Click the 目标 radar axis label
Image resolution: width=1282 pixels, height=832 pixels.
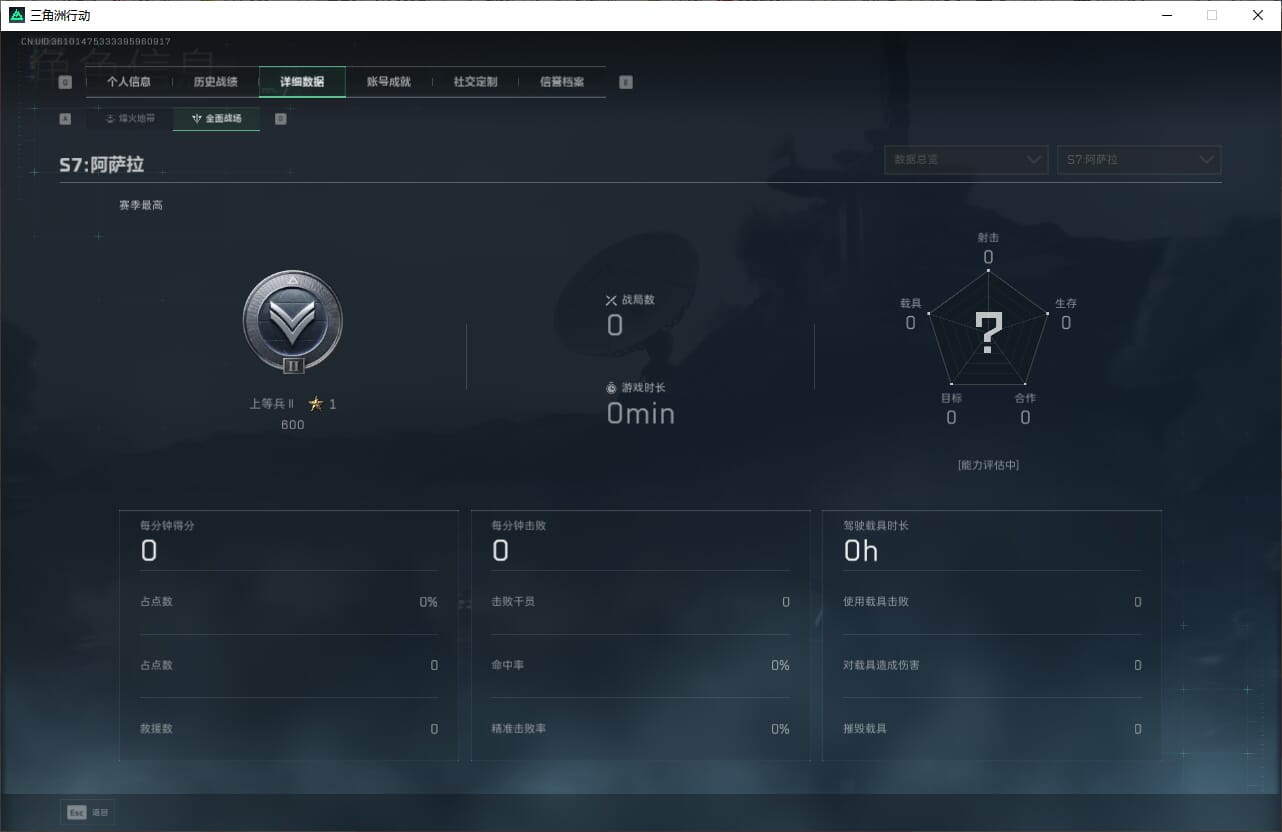(951, 398)
